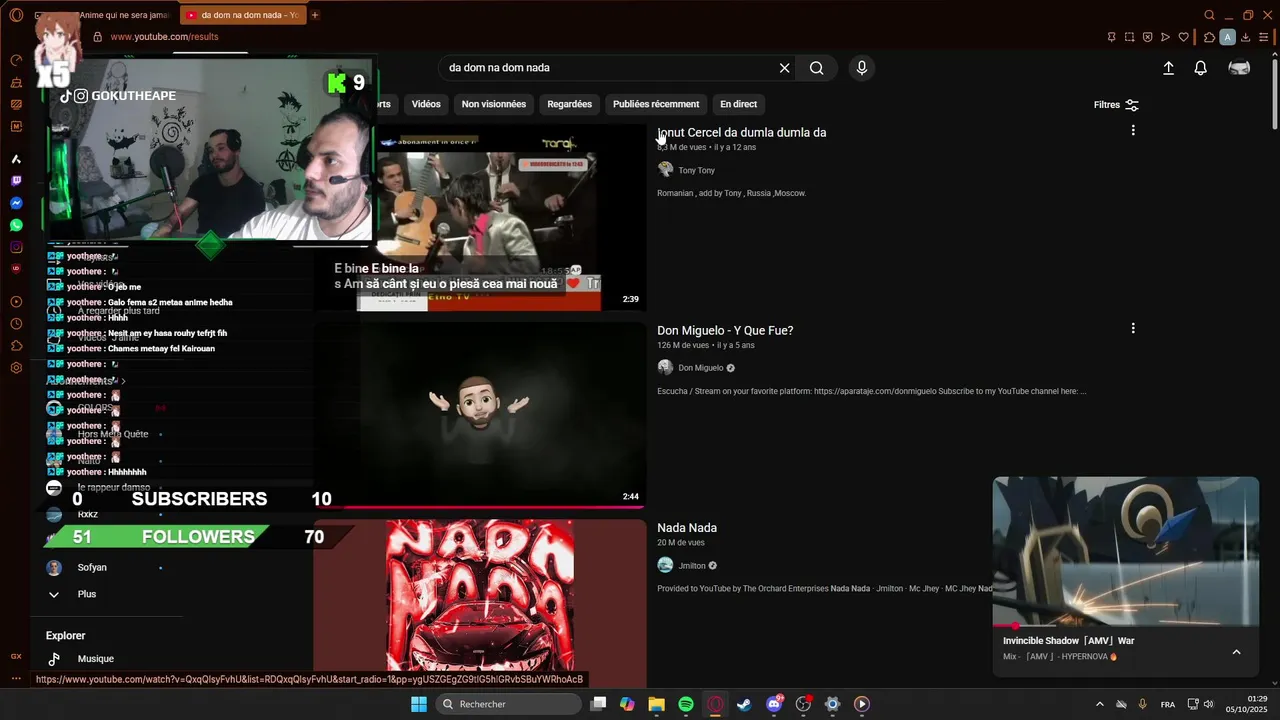Image resolution: width=1280 pixels, height=720 pixels.
Task: Select the Non visionnées filter chip
Action: (494, 104)
